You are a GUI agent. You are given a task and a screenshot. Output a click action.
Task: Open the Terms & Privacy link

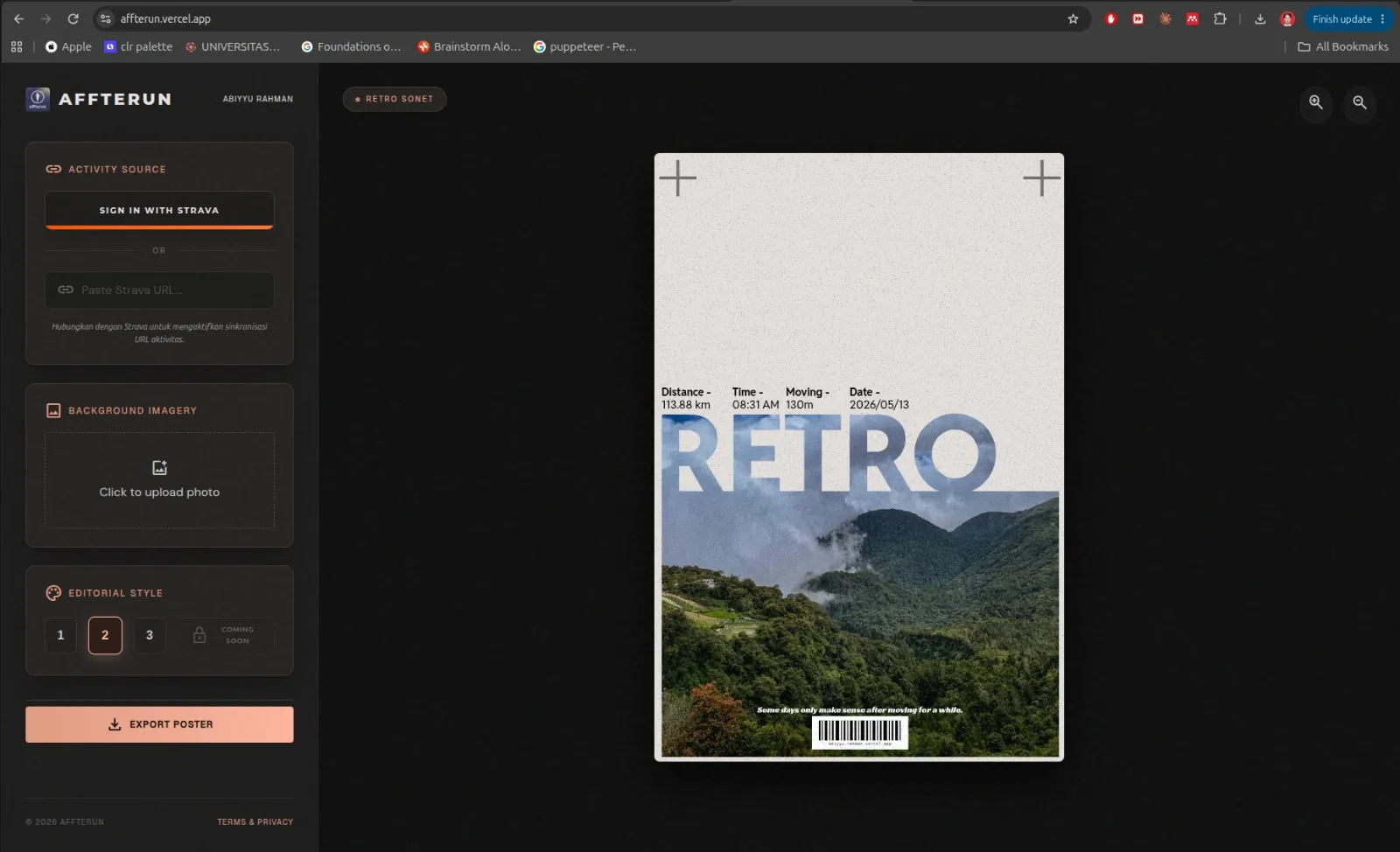point(255,822)
